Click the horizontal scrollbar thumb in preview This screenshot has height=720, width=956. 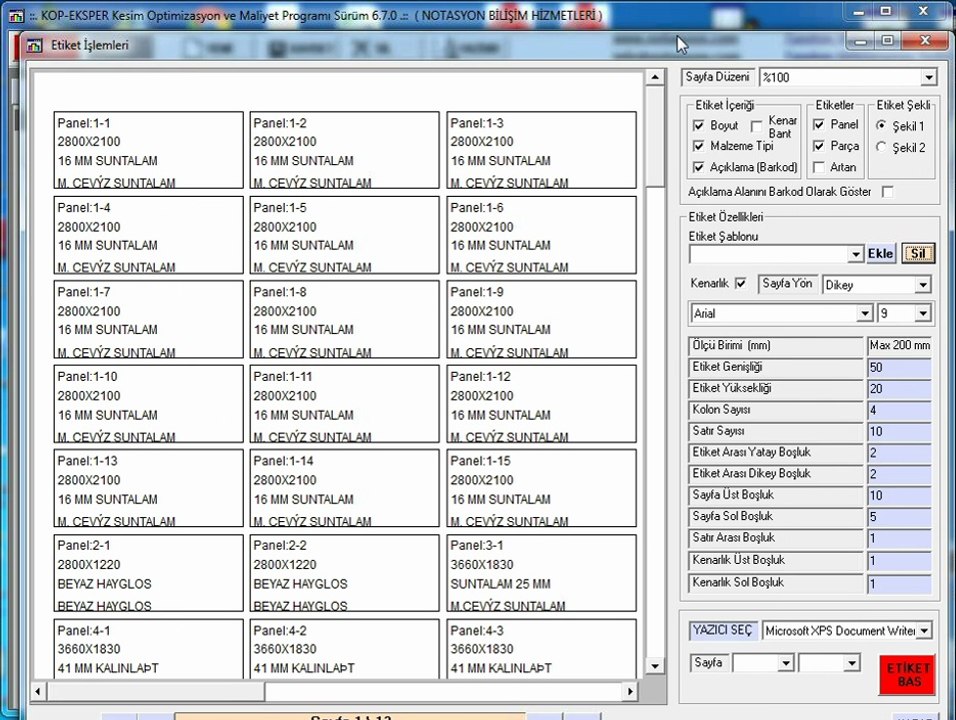(155, 691)
